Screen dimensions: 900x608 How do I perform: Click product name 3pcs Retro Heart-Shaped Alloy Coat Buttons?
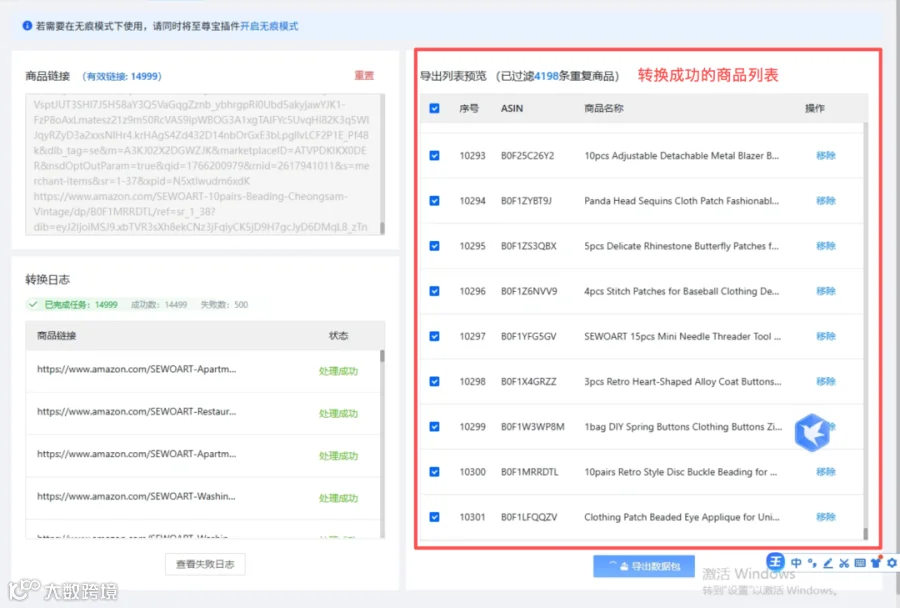click(x=682, y=381)
